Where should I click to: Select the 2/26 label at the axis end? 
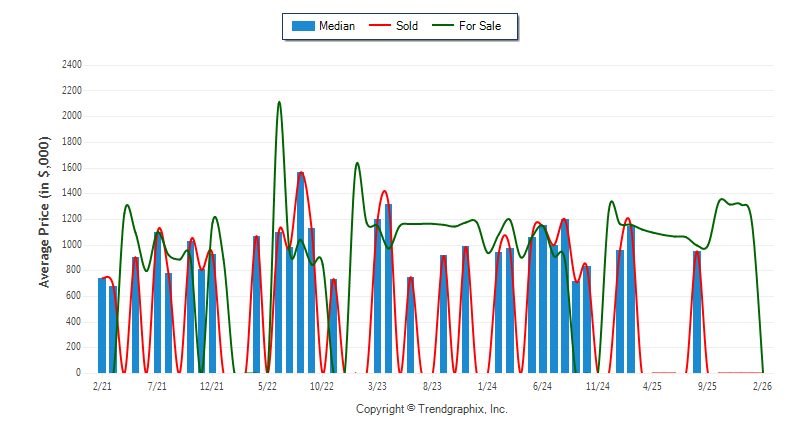762,385
